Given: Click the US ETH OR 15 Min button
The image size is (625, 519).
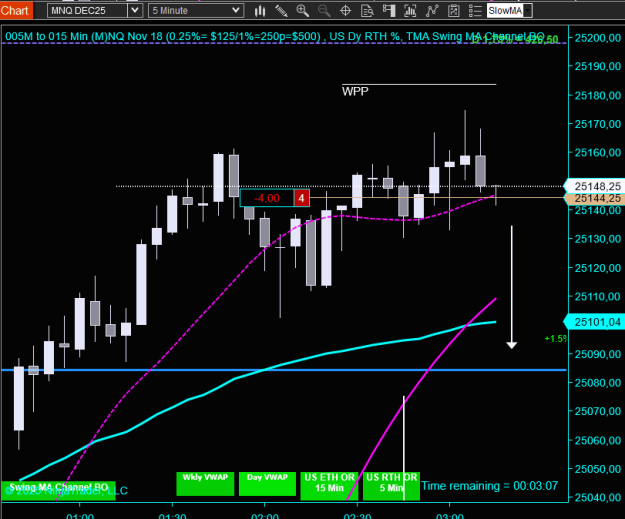Looking at the screenshot, I should [x=329, y=486].
